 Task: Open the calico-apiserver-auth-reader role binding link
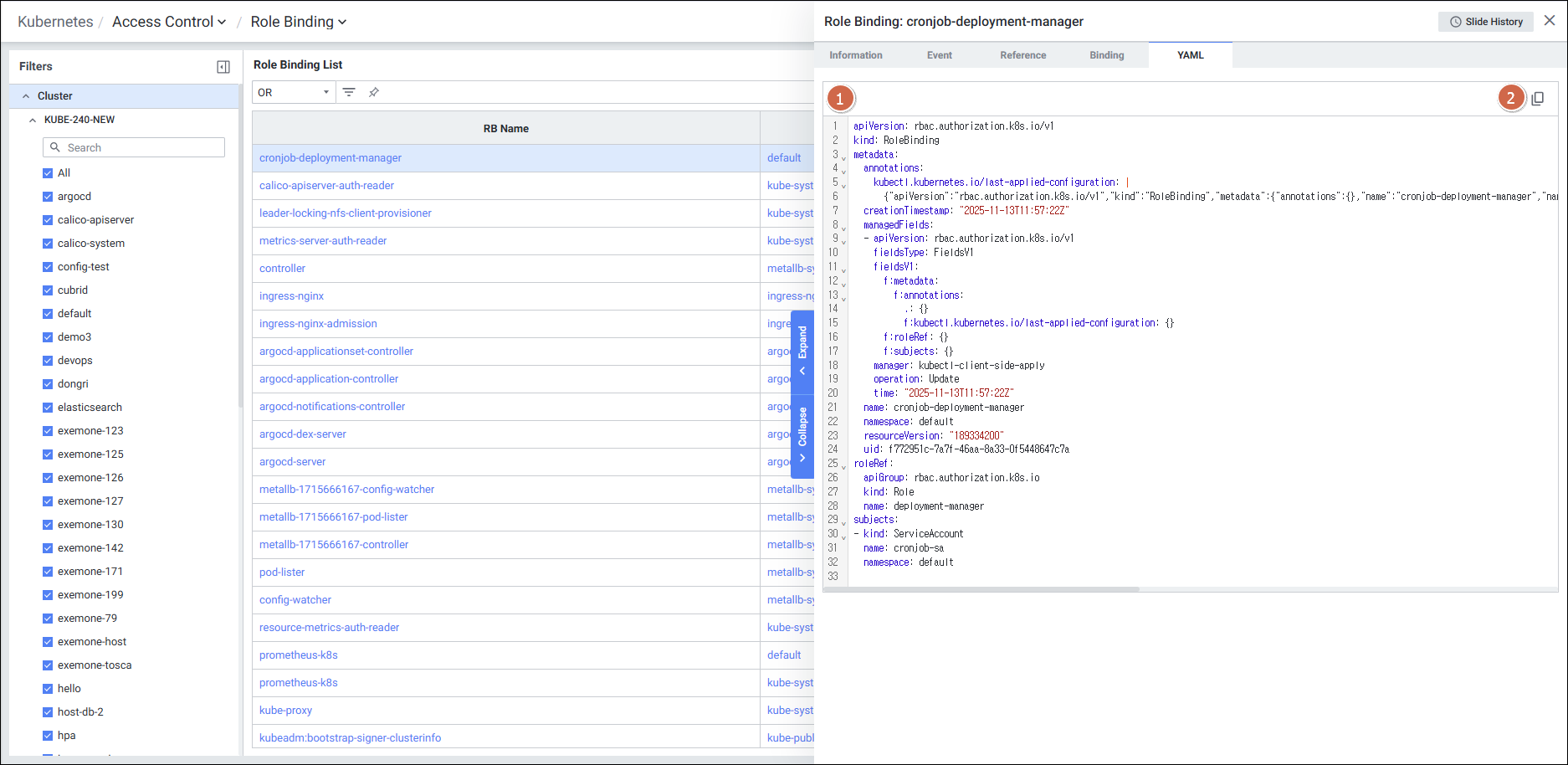(x=326, y=186)
